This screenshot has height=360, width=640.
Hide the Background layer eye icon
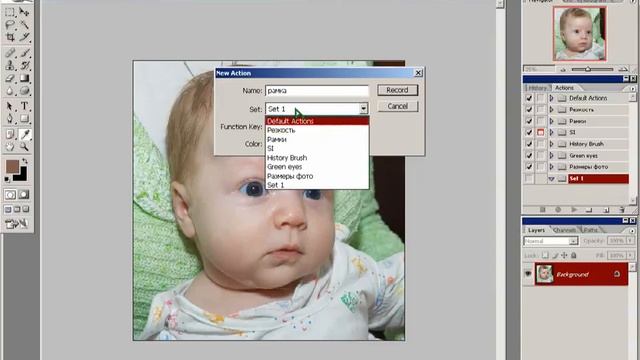528,274
